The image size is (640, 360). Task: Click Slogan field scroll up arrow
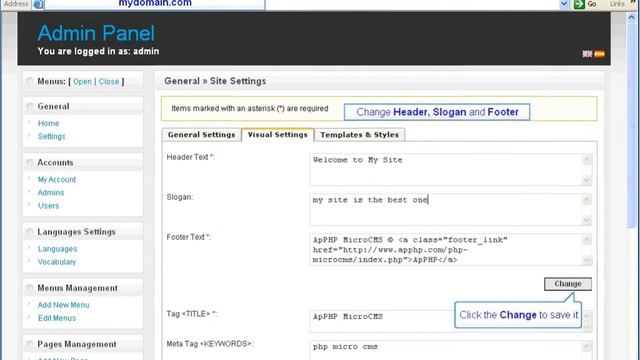click(x=587, y=200)
